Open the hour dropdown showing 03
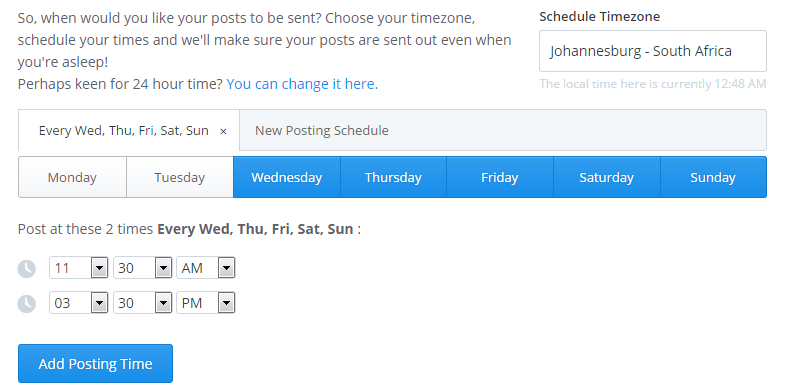Viewport: 787px width, 389px height. (79, 303)
